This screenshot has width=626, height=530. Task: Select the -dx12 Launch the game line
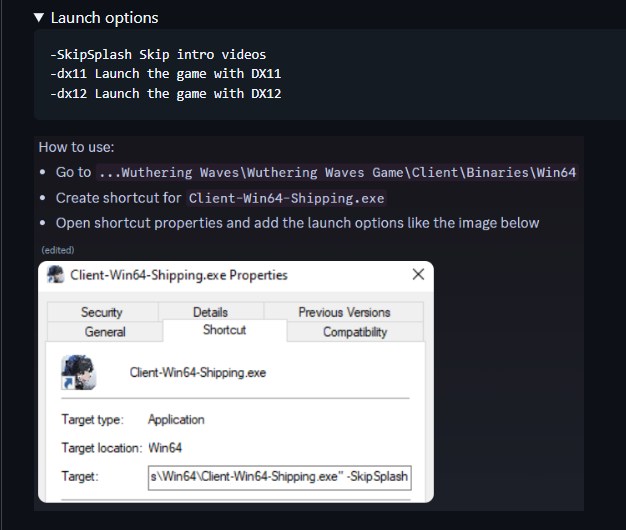click(x=166, y=94)
